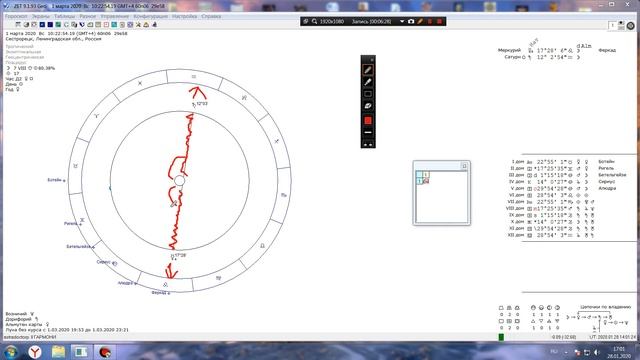Image resolution: width=640 pixels, height=360 pixels.
Task: Open the Гороскоп menu
Action: click(16, 16)
